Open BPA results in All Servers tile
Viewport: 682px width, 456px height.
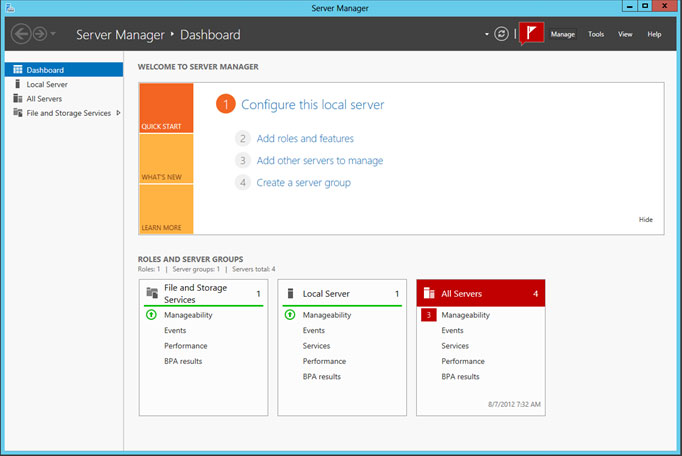(x=460, y=376)
